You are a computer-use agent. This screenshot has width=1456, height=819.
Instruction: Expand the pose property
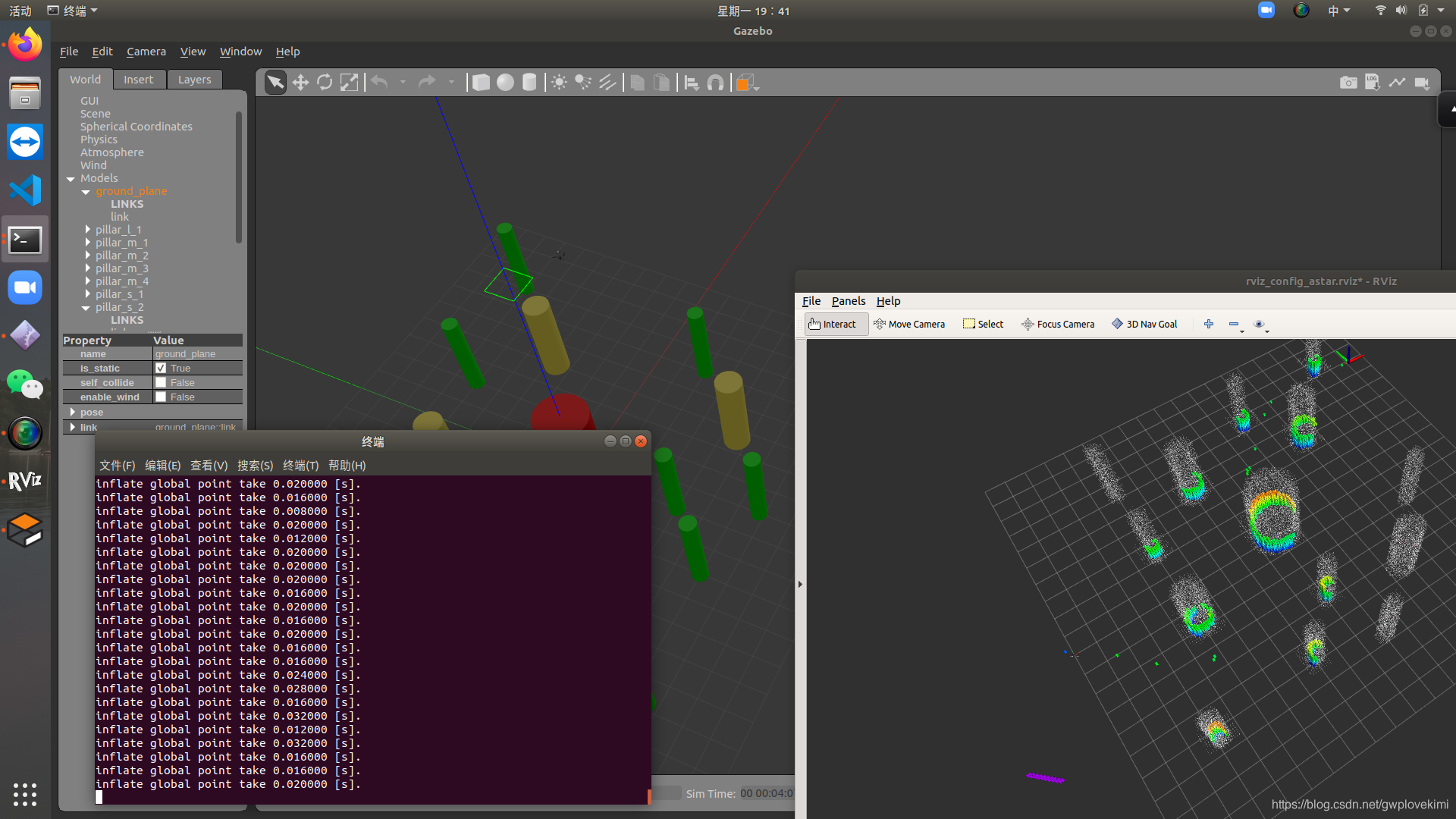point(73,413)
